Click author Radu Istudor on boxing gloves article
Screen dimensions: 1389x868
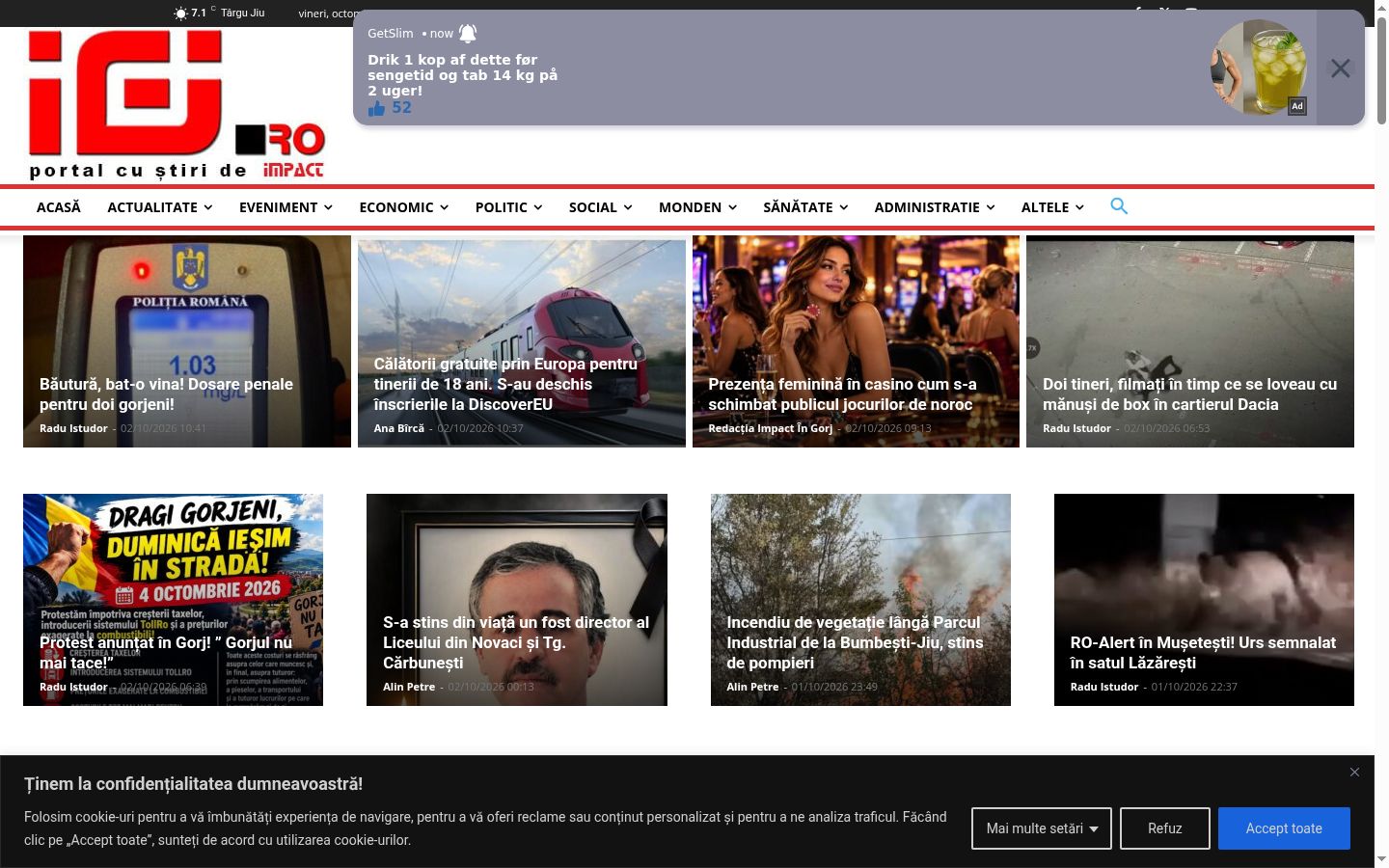[x=1076, y=428]
